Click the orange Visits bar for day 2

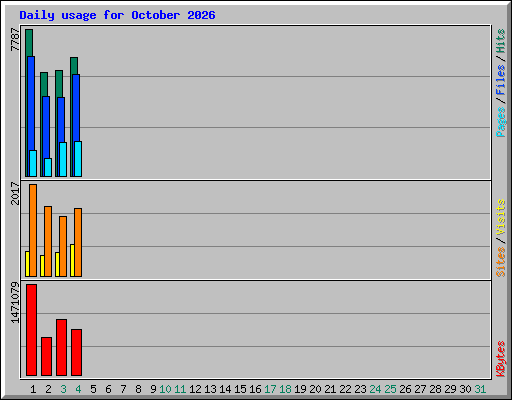(48, 241)
